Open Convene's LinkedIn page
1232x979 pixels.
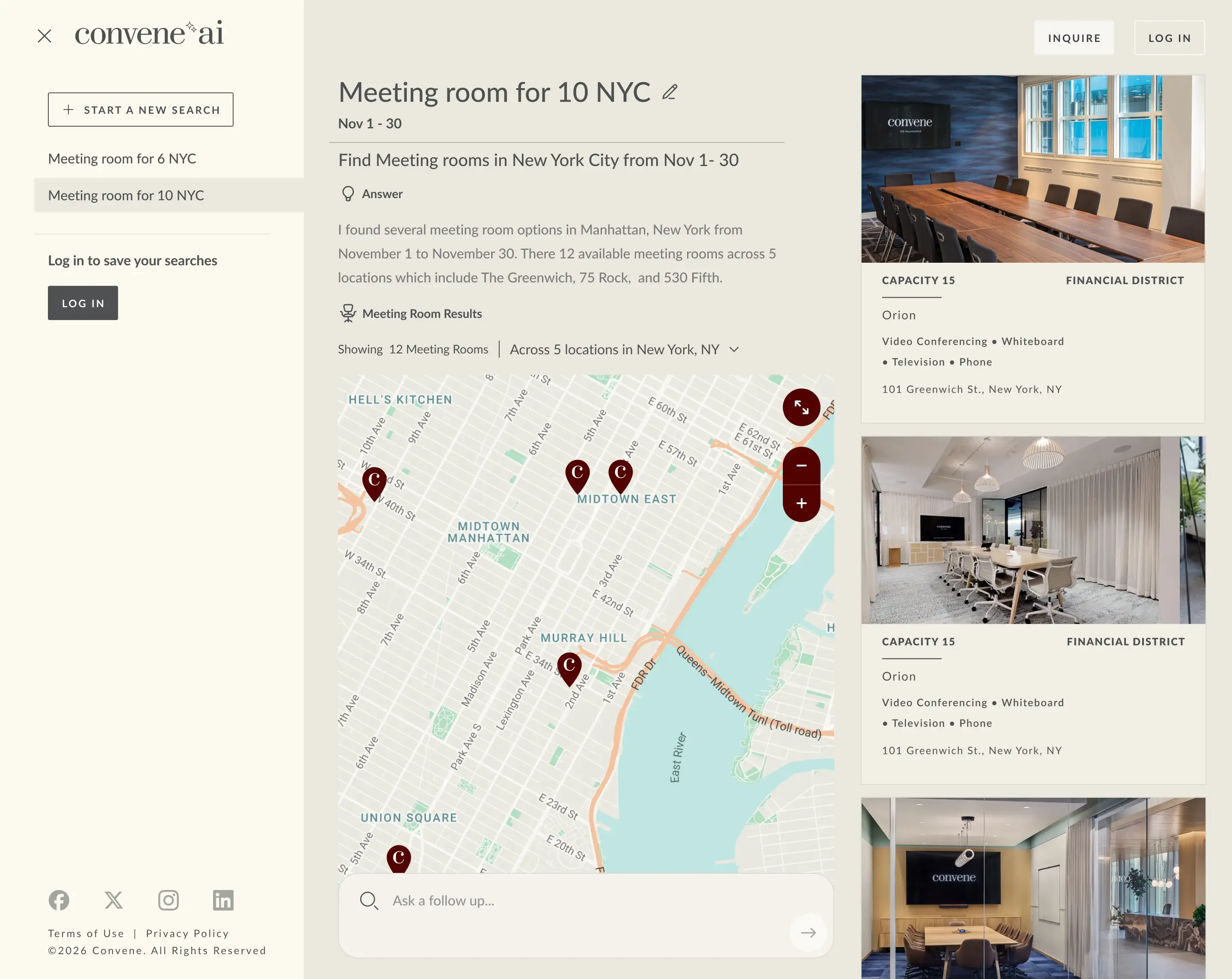[223, 900]
